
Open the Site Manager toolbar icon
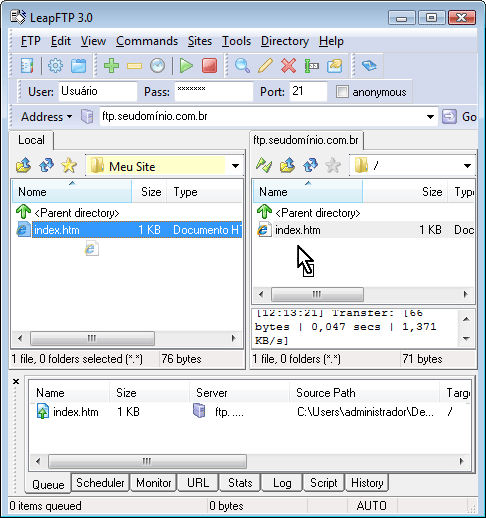(x=27, y=65)
